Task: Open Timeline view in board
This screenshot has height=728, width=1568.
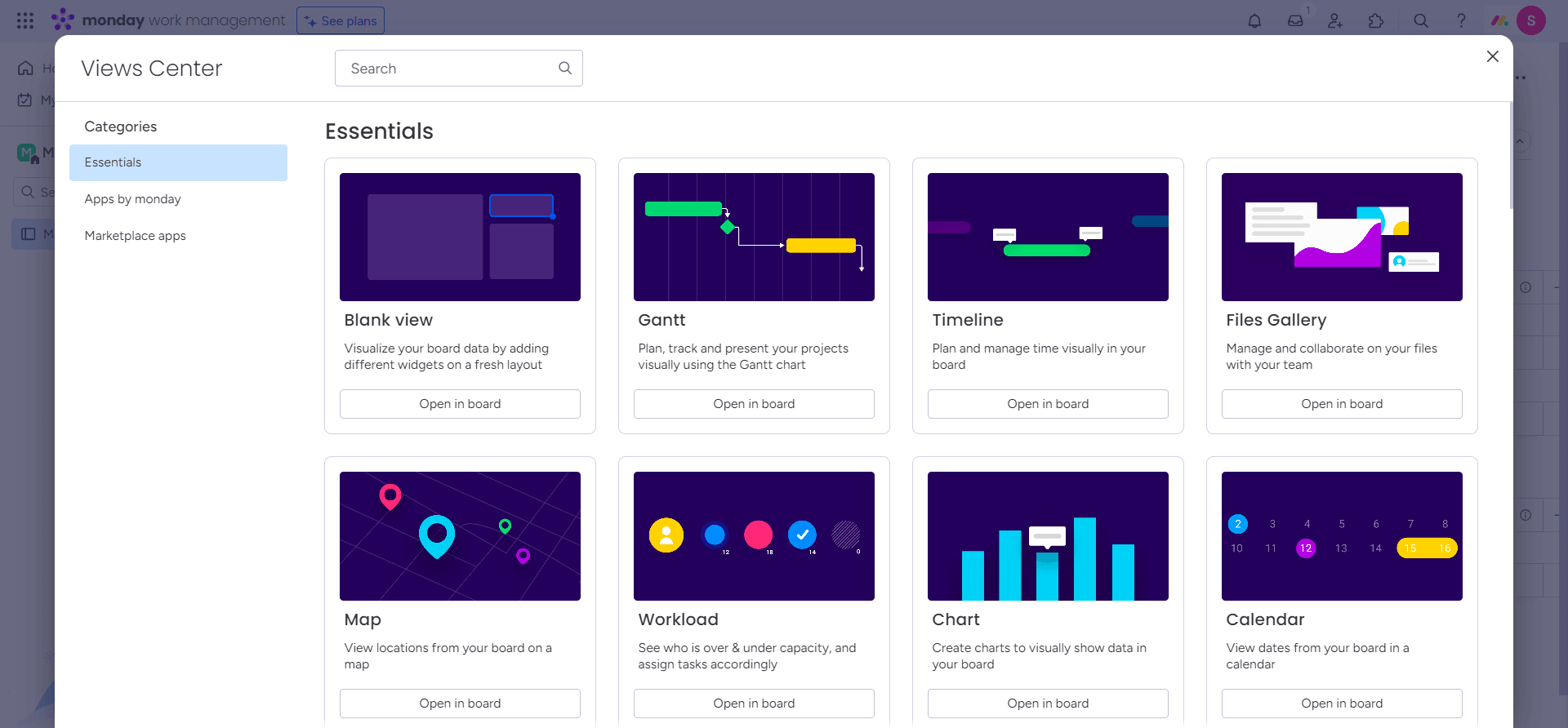Action: (x=1048, y=404)
